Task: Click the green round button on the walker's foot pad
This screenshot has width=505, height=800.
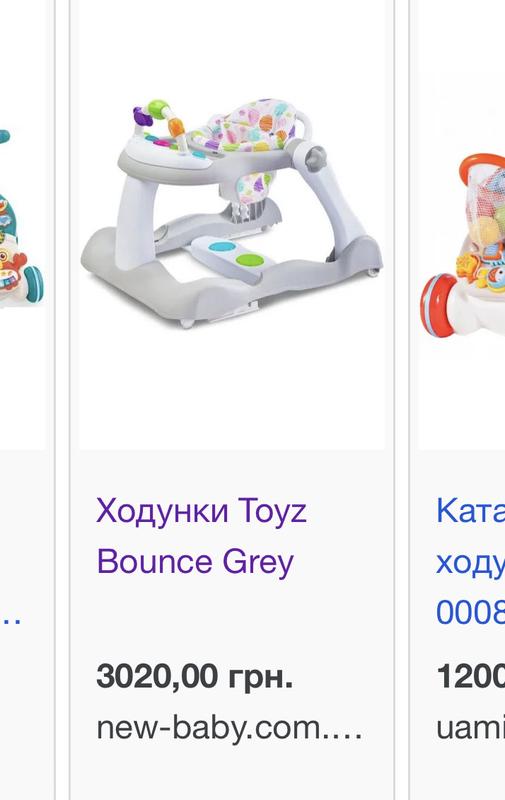Action: [250, 260]
